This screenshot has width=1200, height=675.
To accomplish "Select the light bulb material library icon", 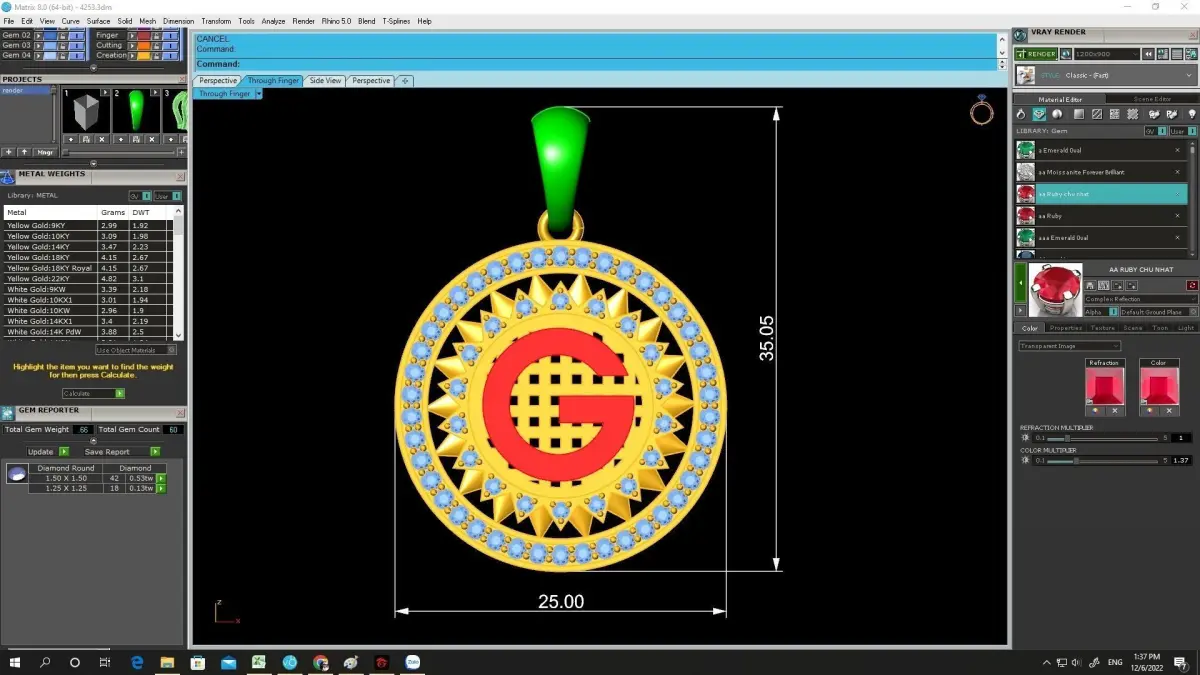I will [1191, 115].
